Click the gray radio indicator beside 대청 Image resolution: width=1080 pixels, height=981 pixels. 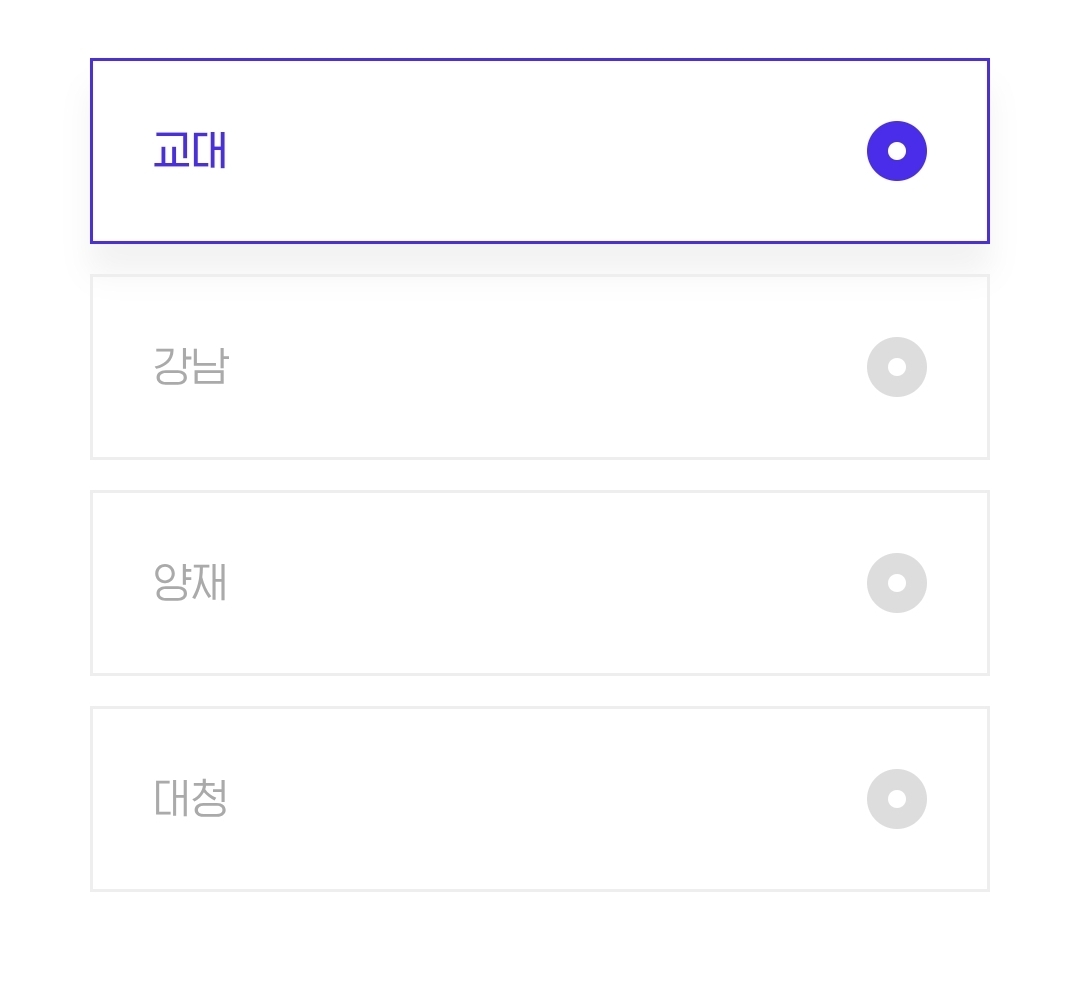tap(897, 799)
